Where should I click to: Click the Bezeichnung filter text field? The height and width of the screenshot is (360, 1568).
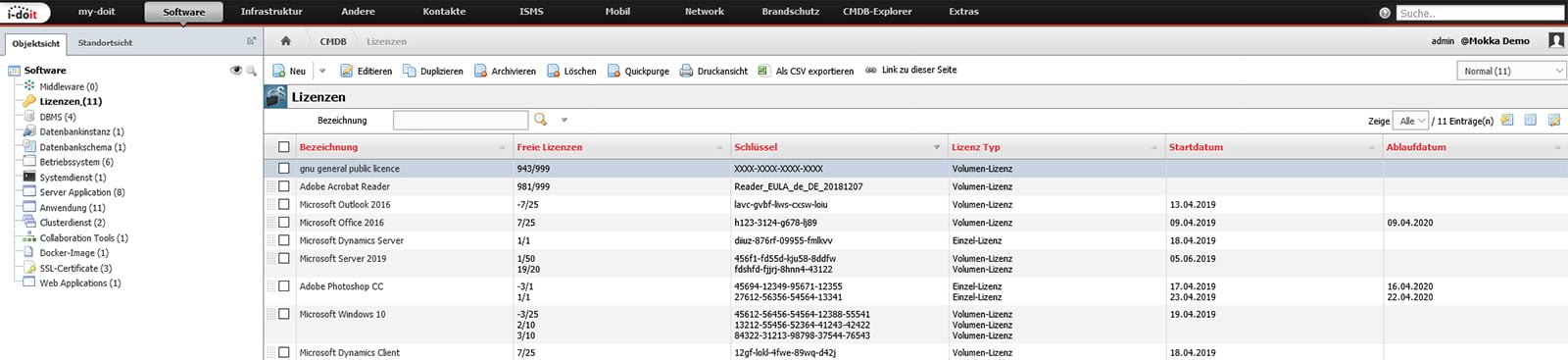(461, 120)
